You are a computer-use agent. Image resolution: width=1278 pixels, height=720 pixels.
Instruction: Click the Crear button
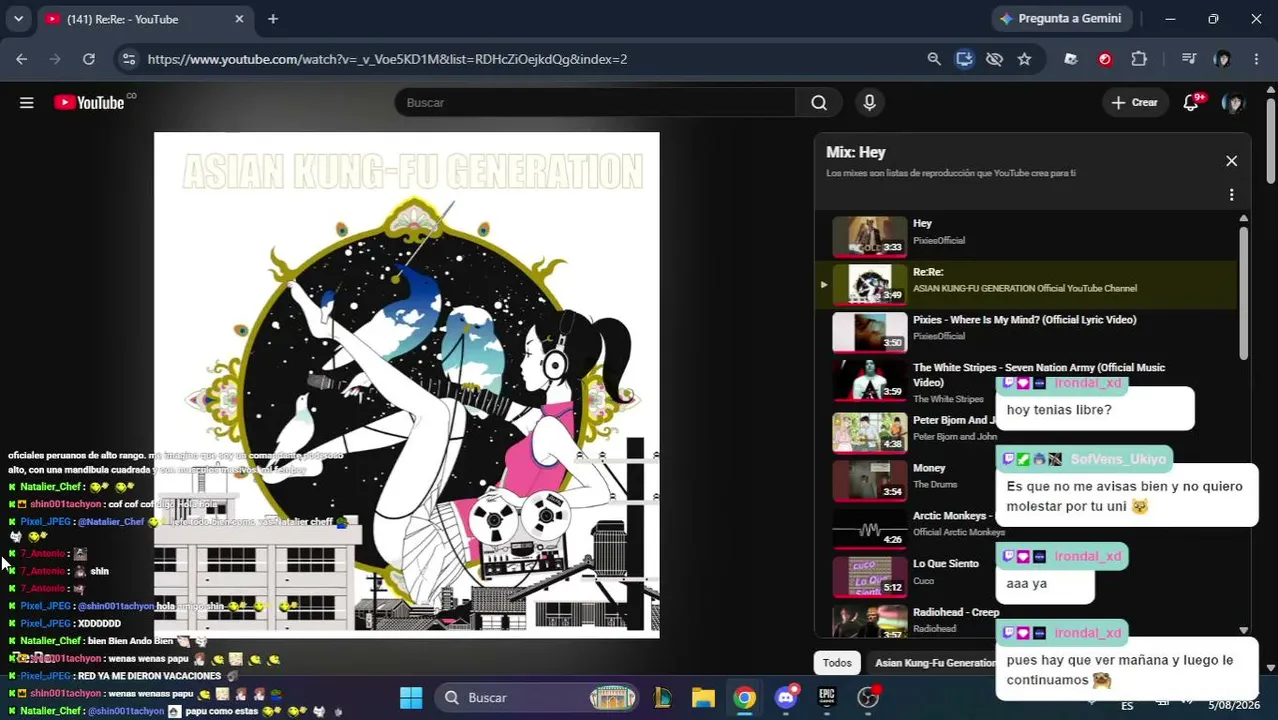[1134, 102]
